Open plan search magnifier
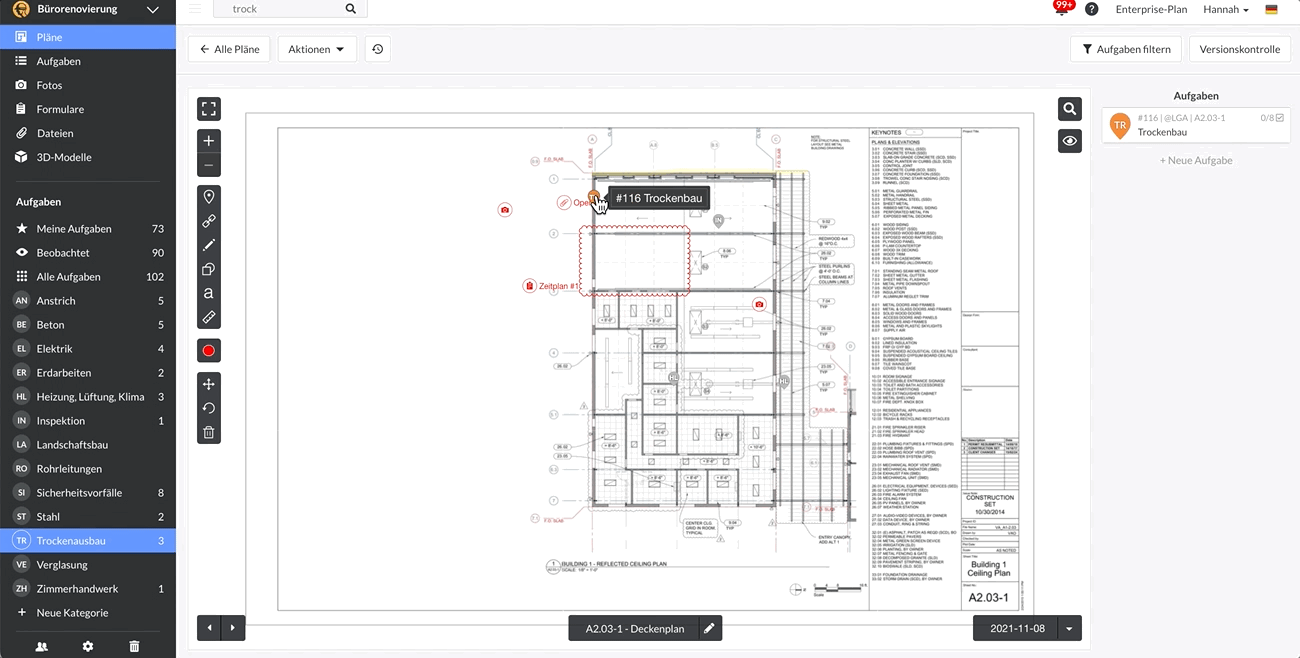Image resolution: width=1300 pixels, height=658 pixels. [1070, 109]
